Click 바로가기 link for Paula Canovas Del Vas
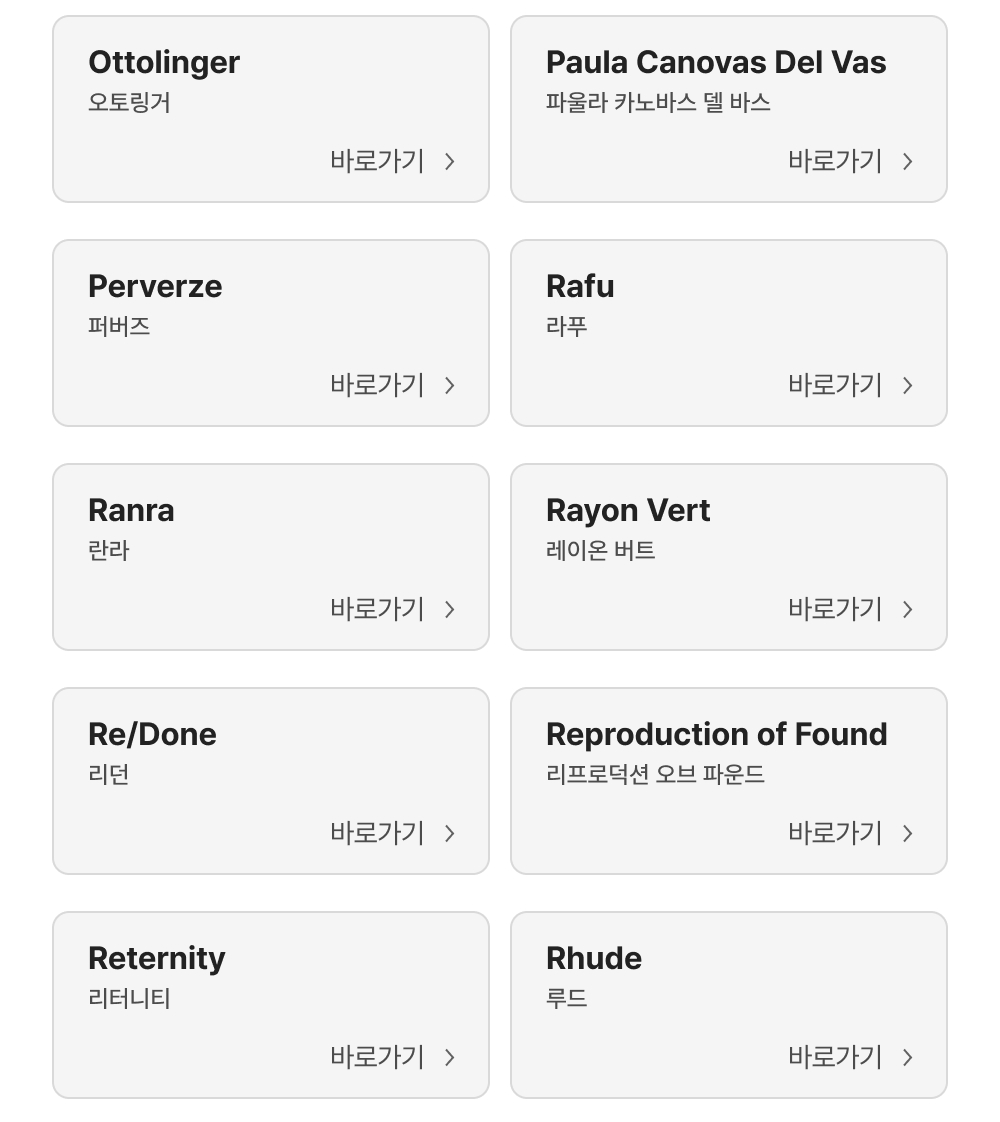 tap(835, 162)
